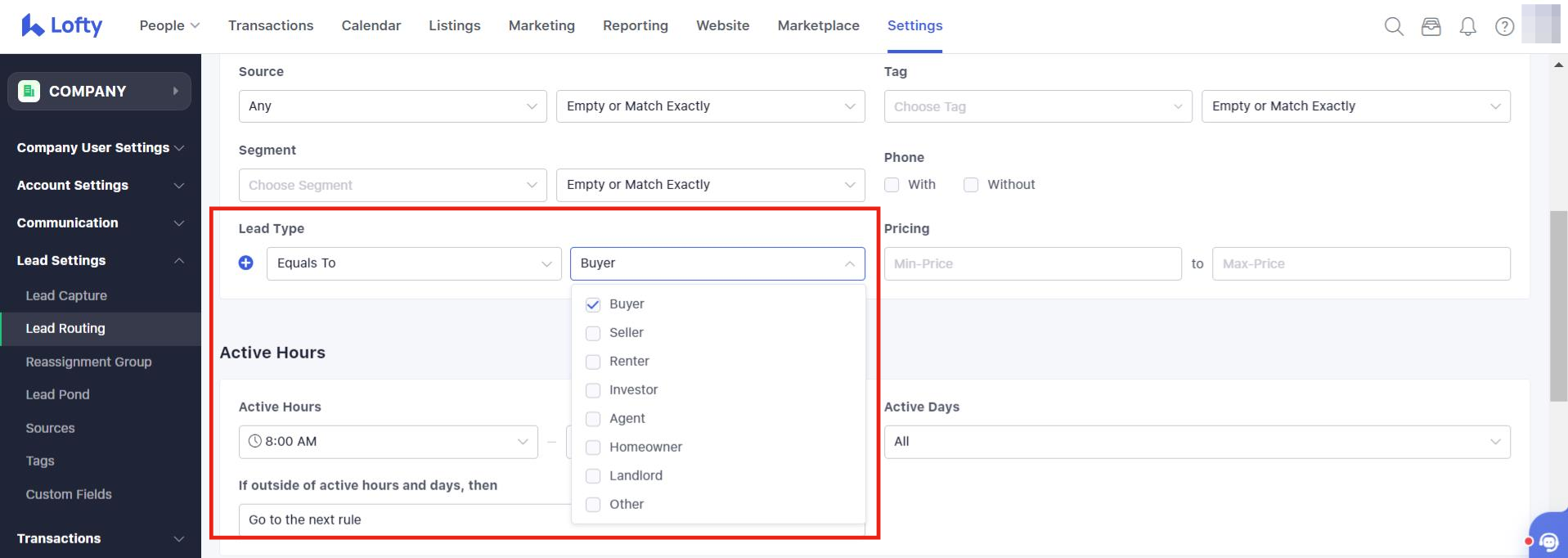Click the green COMPANY document icon
The width and height of the screenshot is (1568, 558).
click(x=29, y=91)
